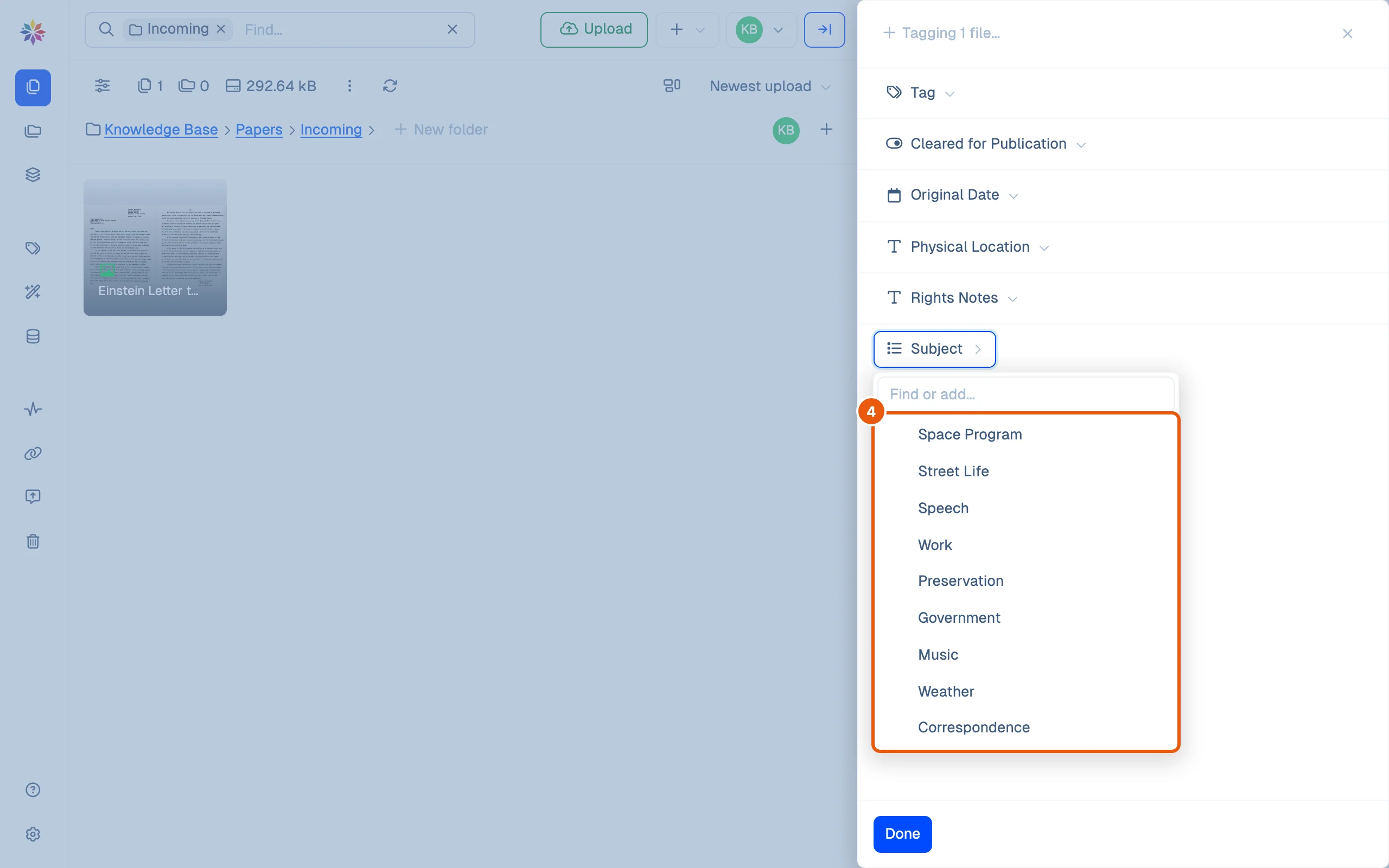
Task: Open the activity pulse icon
Action: click(x=33, y=409)
